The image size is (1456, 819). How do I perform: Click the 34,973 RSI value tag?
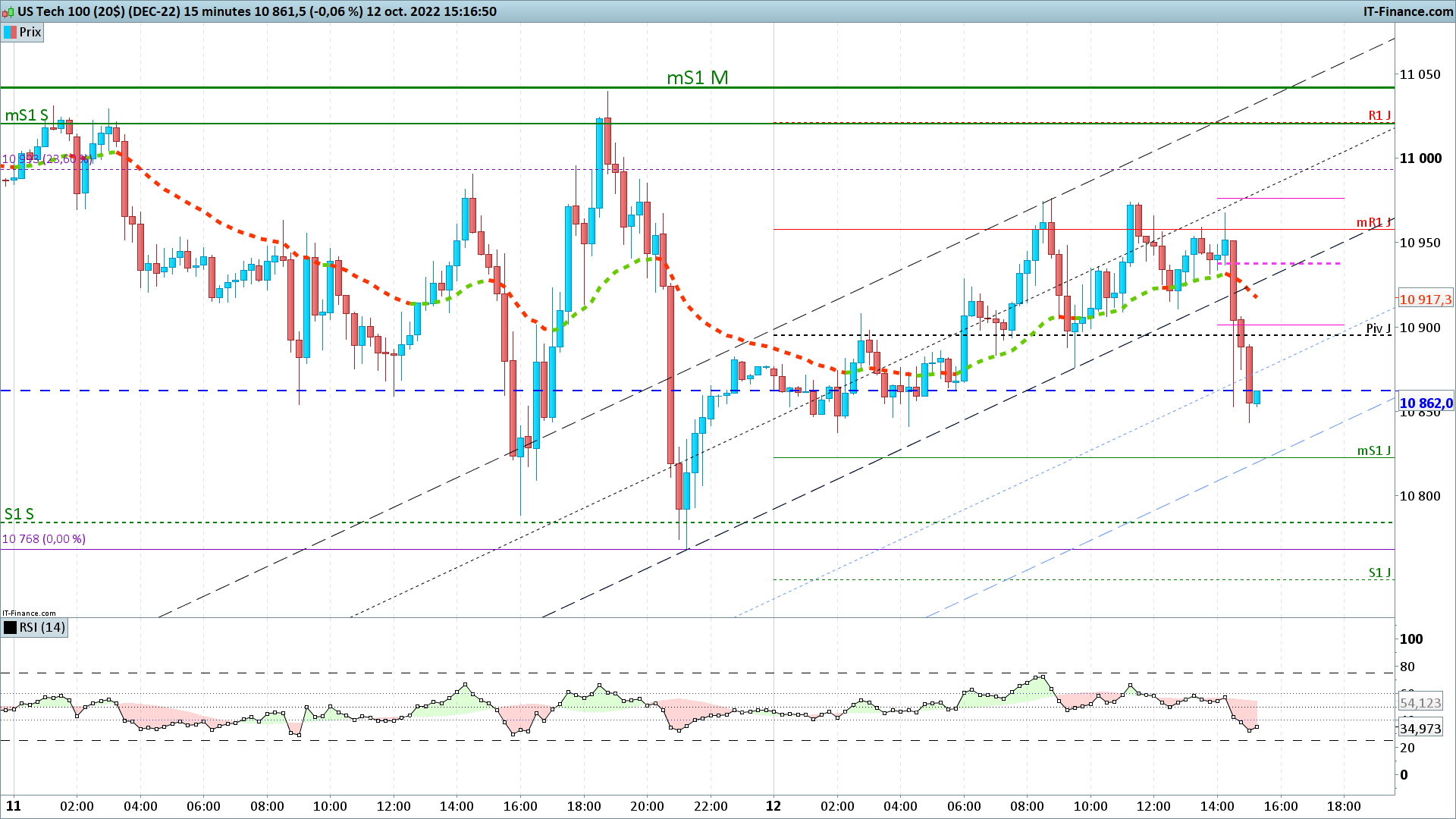pos(1420,729)
